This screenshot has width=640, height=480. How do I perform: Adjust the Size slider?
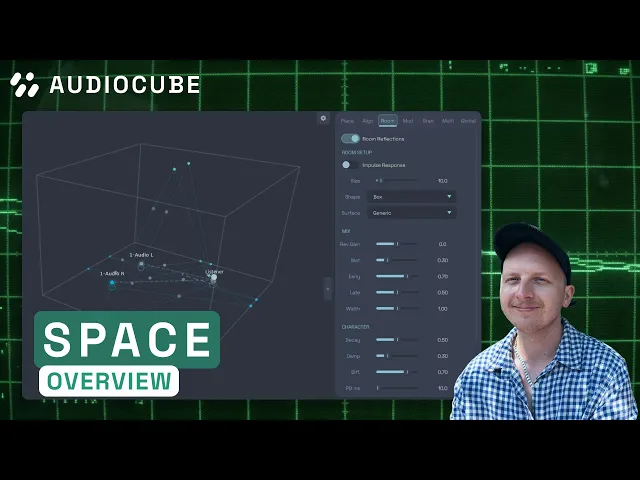click(397, 180)
